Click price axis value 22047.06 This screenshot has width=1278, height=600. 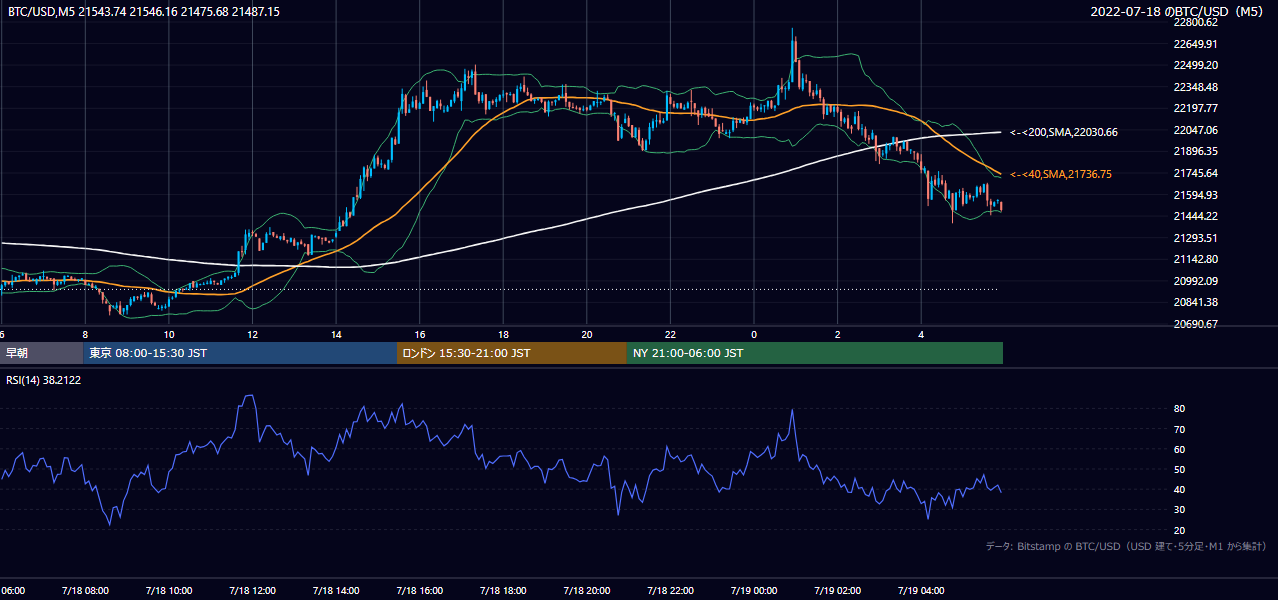[x=1196, y=130]
